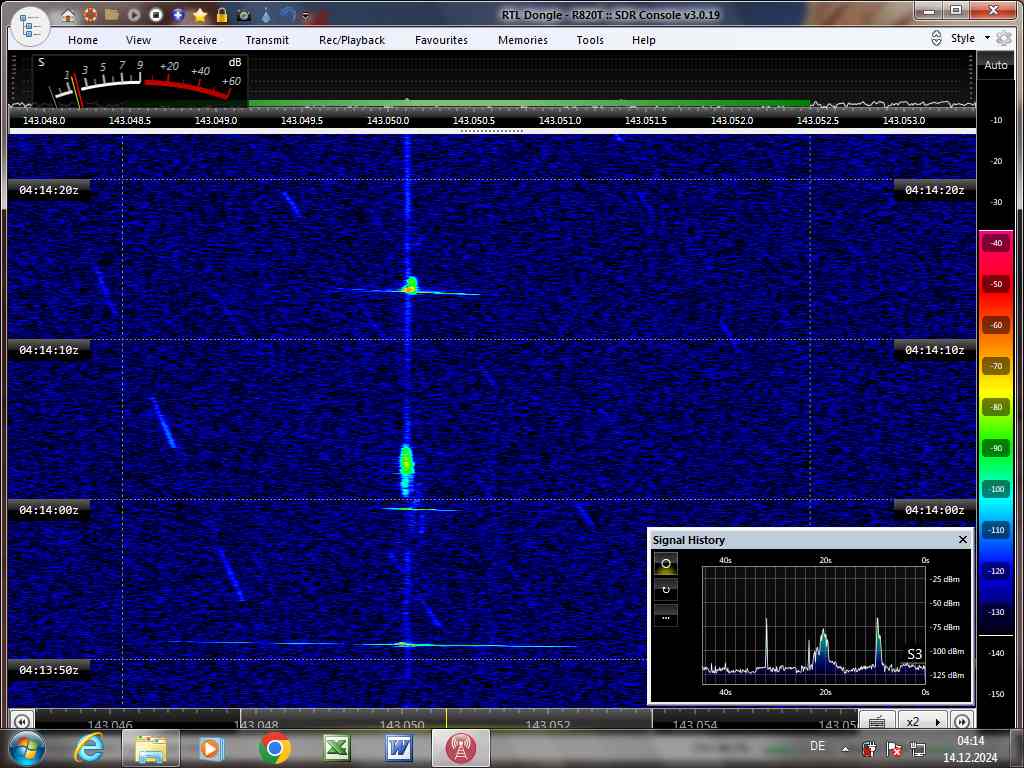Open the folder icon in the quick toolbar
This screenshot has width=1024, height=768.
tap(112, 14)
